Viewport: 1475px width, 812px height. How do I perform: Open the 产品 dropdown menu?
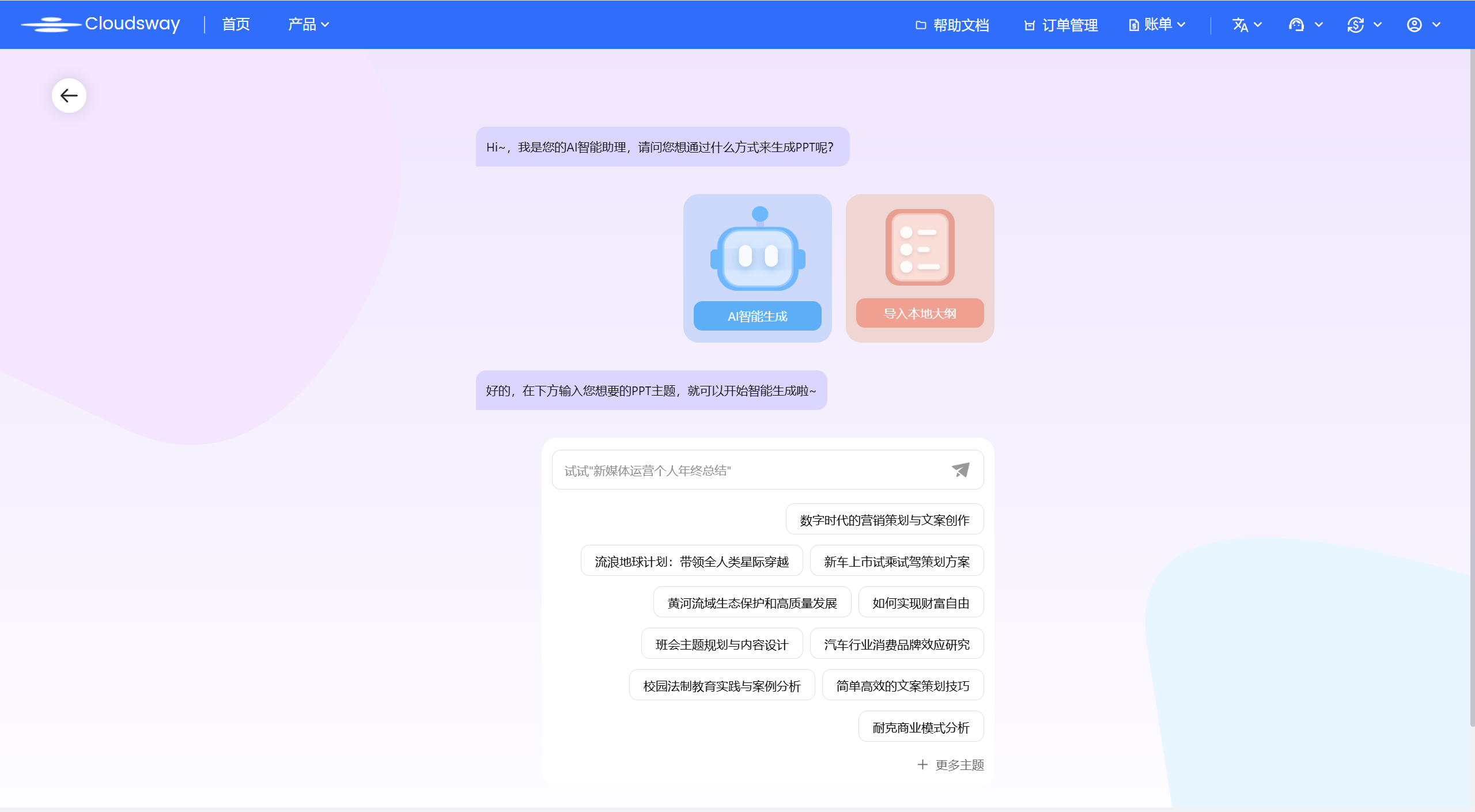(x=308, y=24)
